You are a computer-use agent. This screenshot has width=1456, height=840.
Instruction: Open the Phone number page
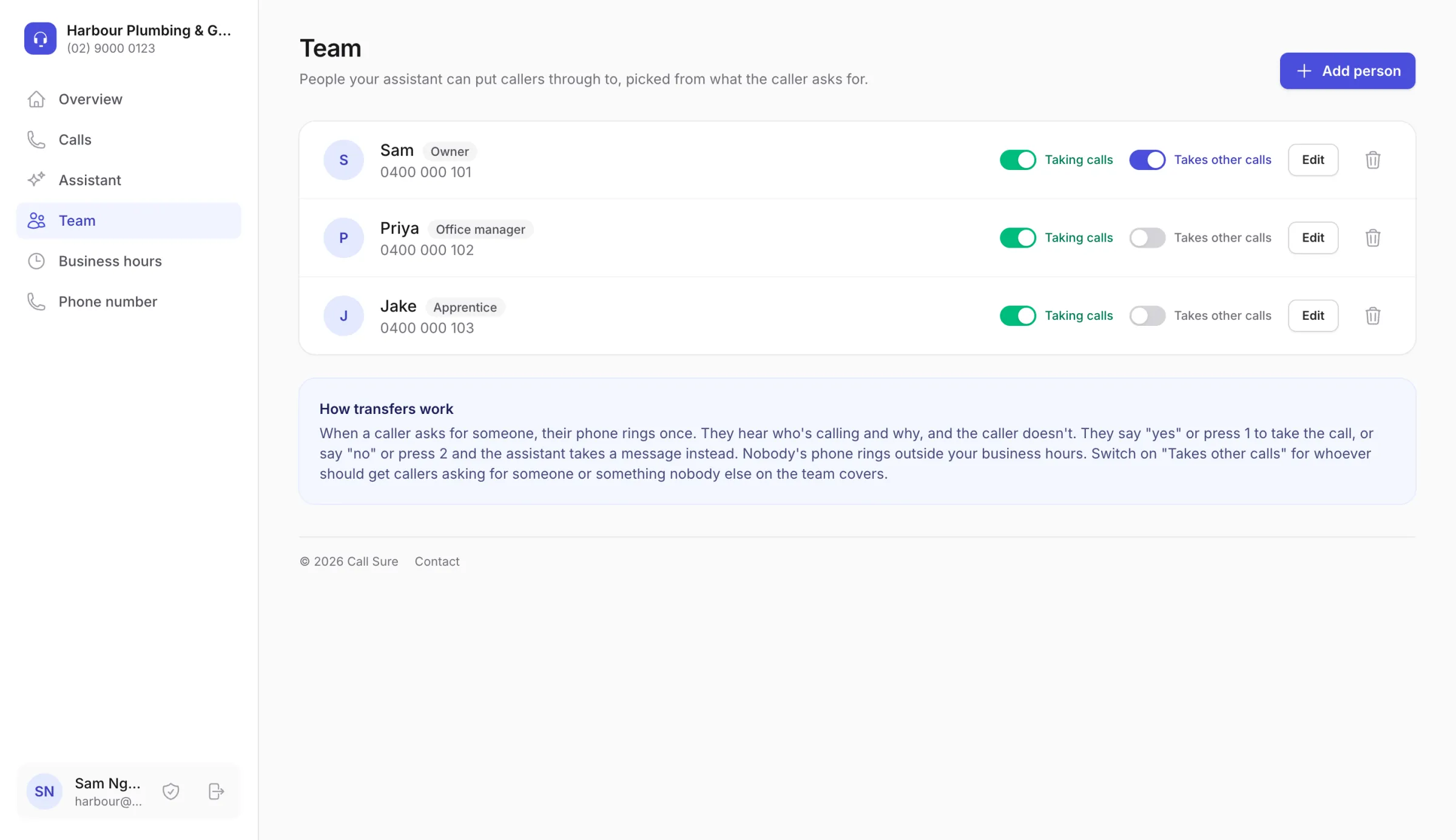pos(129,302)
